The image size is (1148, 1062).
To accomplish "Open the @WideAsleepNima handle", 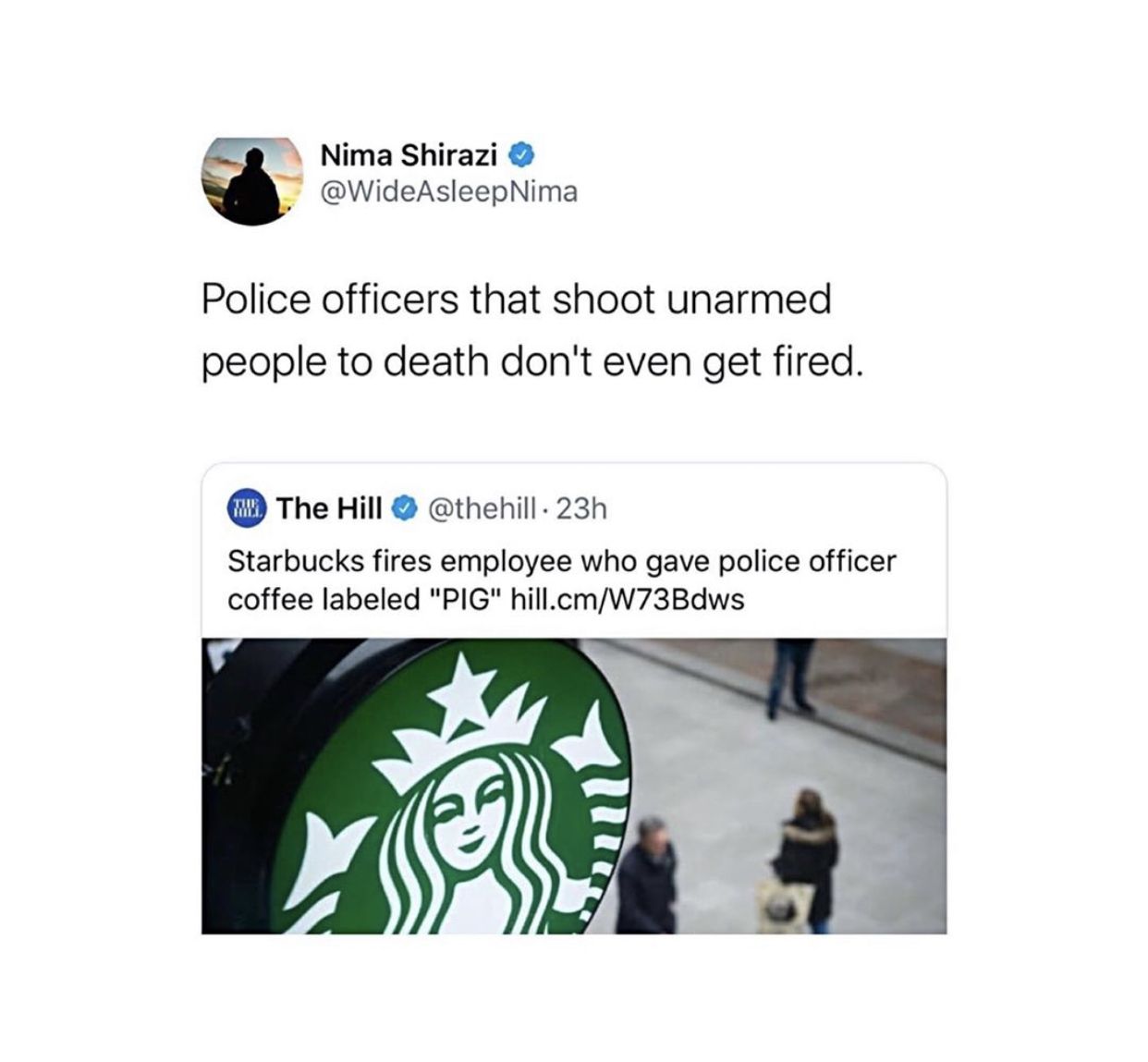I will click(x=449, y=191).
